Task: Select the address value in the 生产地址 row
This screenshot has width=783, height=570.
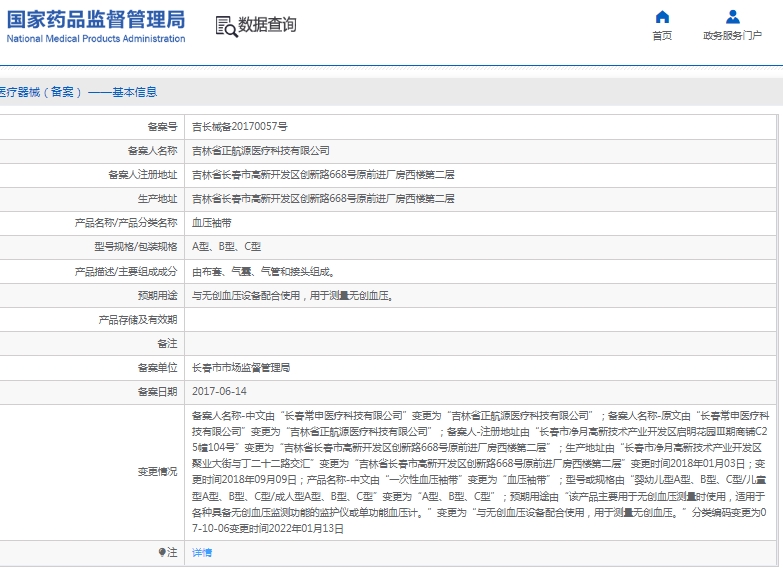Action: (323, 198)
